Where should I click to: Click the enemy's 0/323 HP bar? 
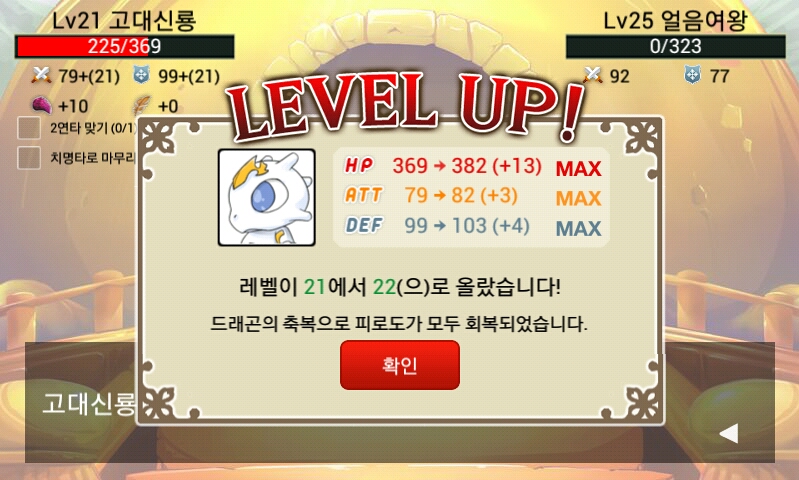pyautogui.click(x=676, y=46)
